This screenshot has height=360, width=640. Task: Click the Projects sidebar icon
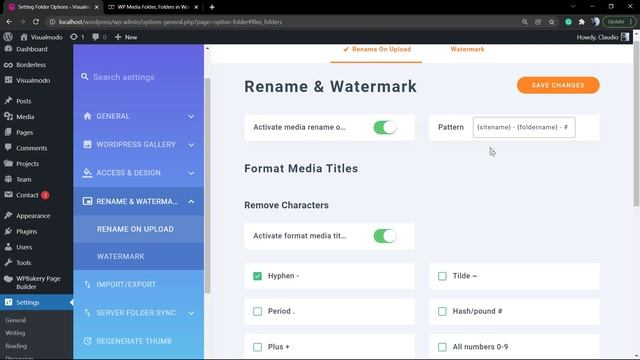[8, 163]
